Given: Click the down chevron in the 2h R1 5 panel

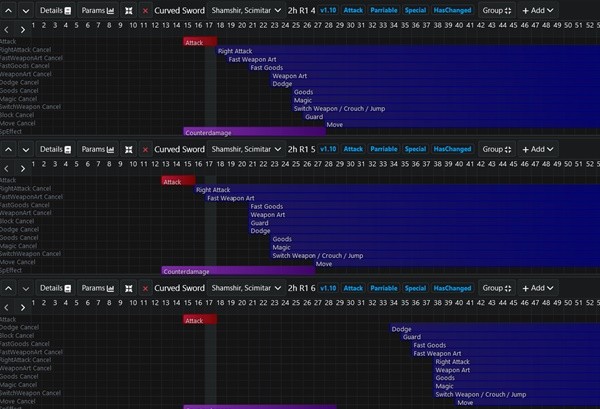Looking at the screenshot, I should click(26, 149).
